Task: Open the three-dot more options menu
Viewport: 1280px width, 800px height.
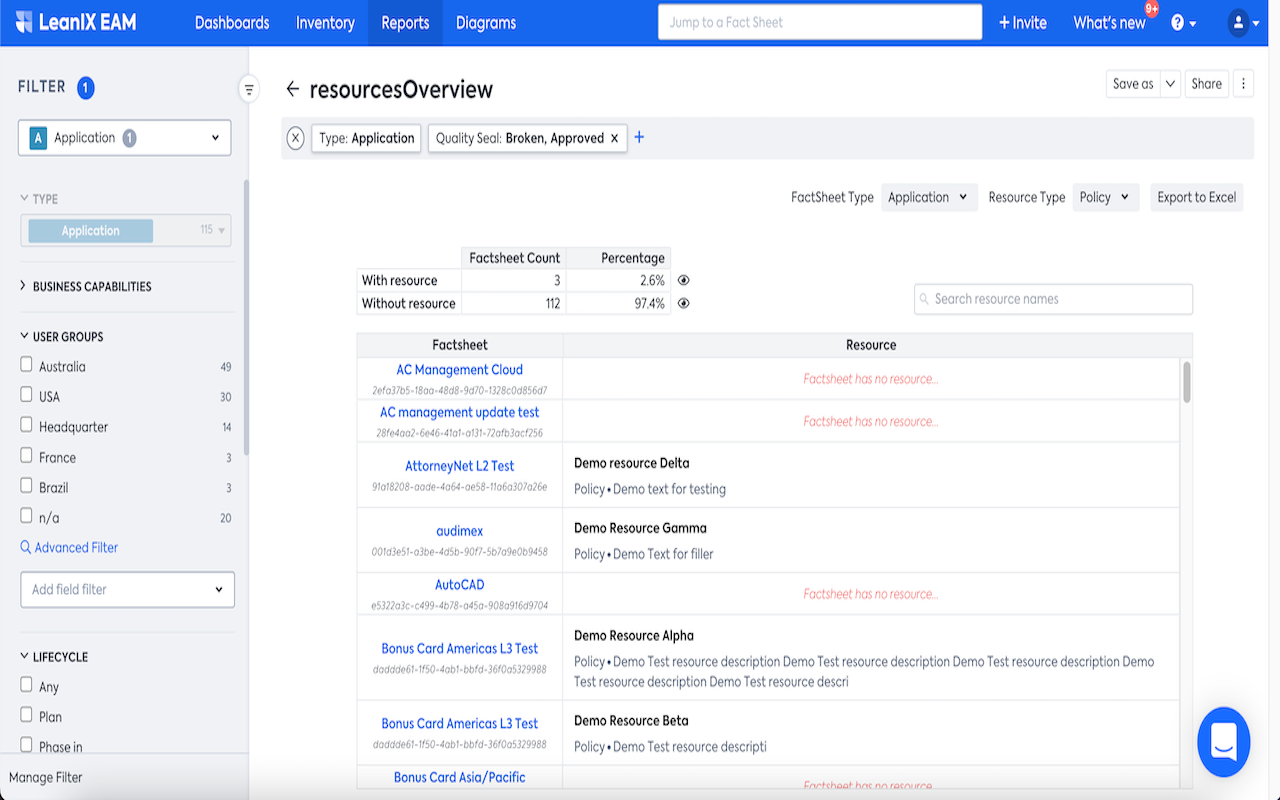Action: tap(1243, 84)
